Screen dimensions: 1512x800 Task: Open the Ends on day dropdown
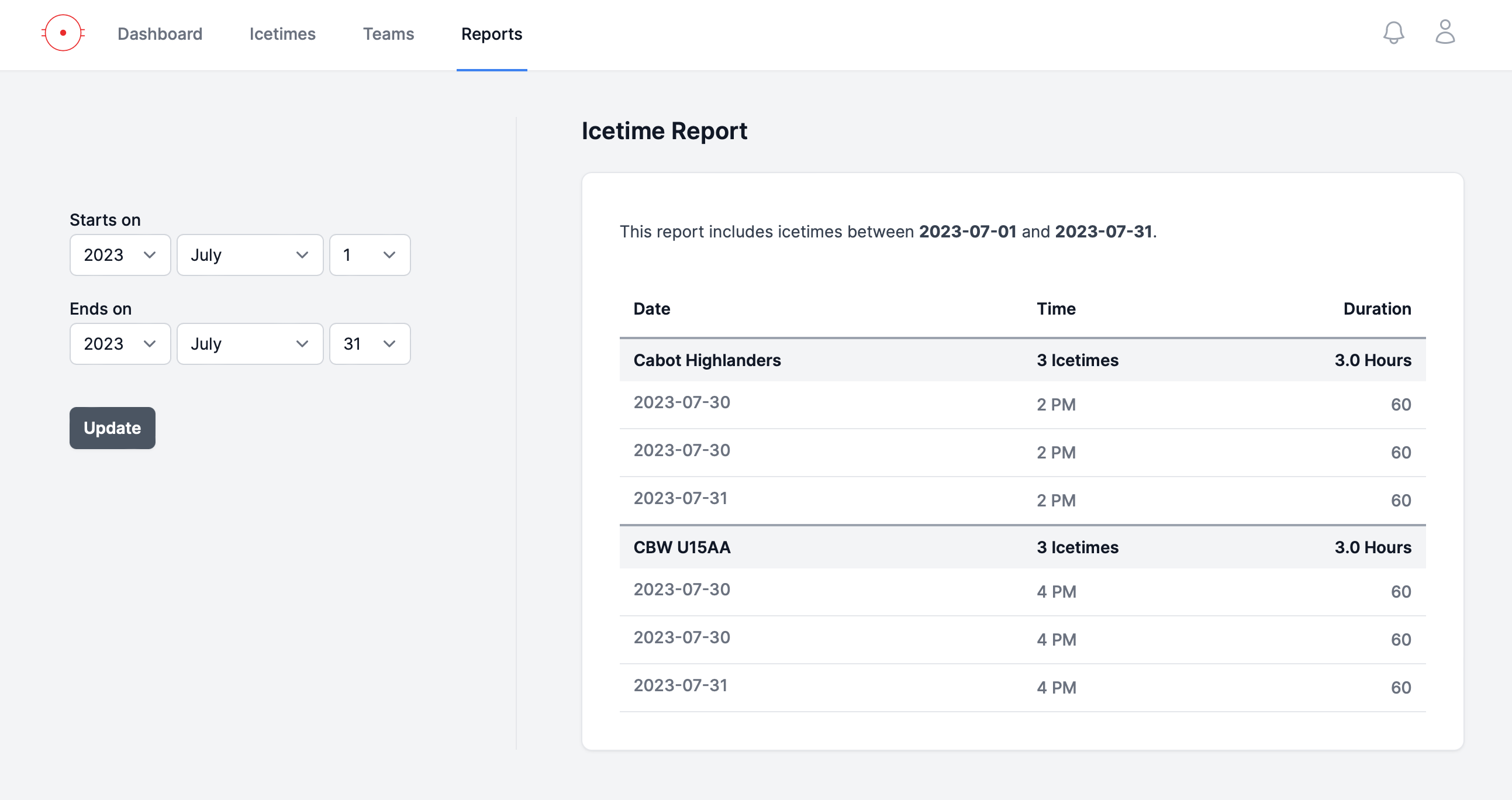point(370,344)
